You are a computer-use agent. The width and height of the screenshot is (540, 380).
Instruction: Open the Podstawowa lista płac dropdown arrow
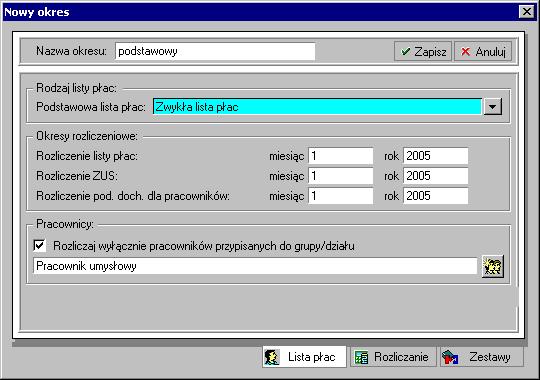click(x=492, y=107)
